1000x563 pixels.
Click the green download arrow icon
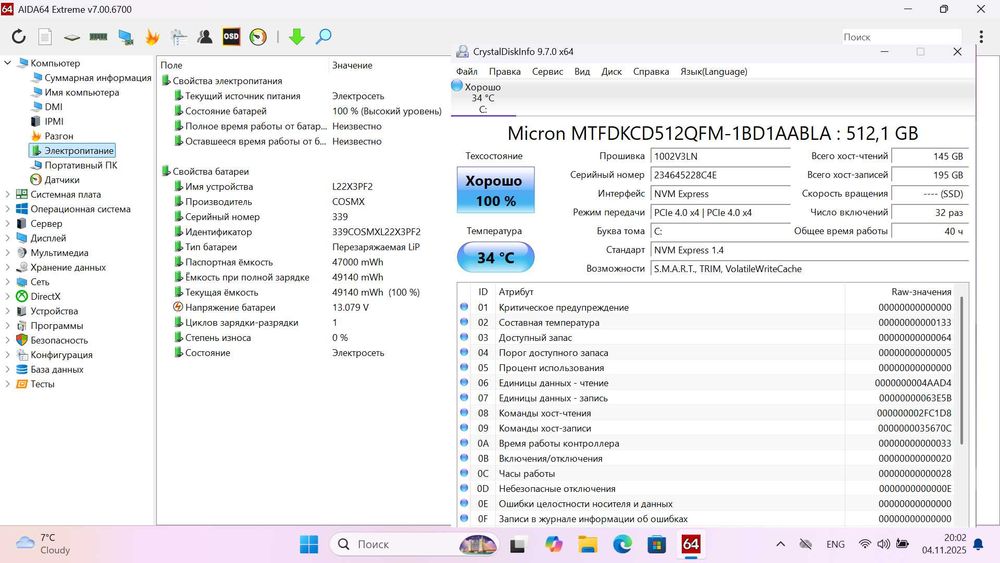[296, 37]
